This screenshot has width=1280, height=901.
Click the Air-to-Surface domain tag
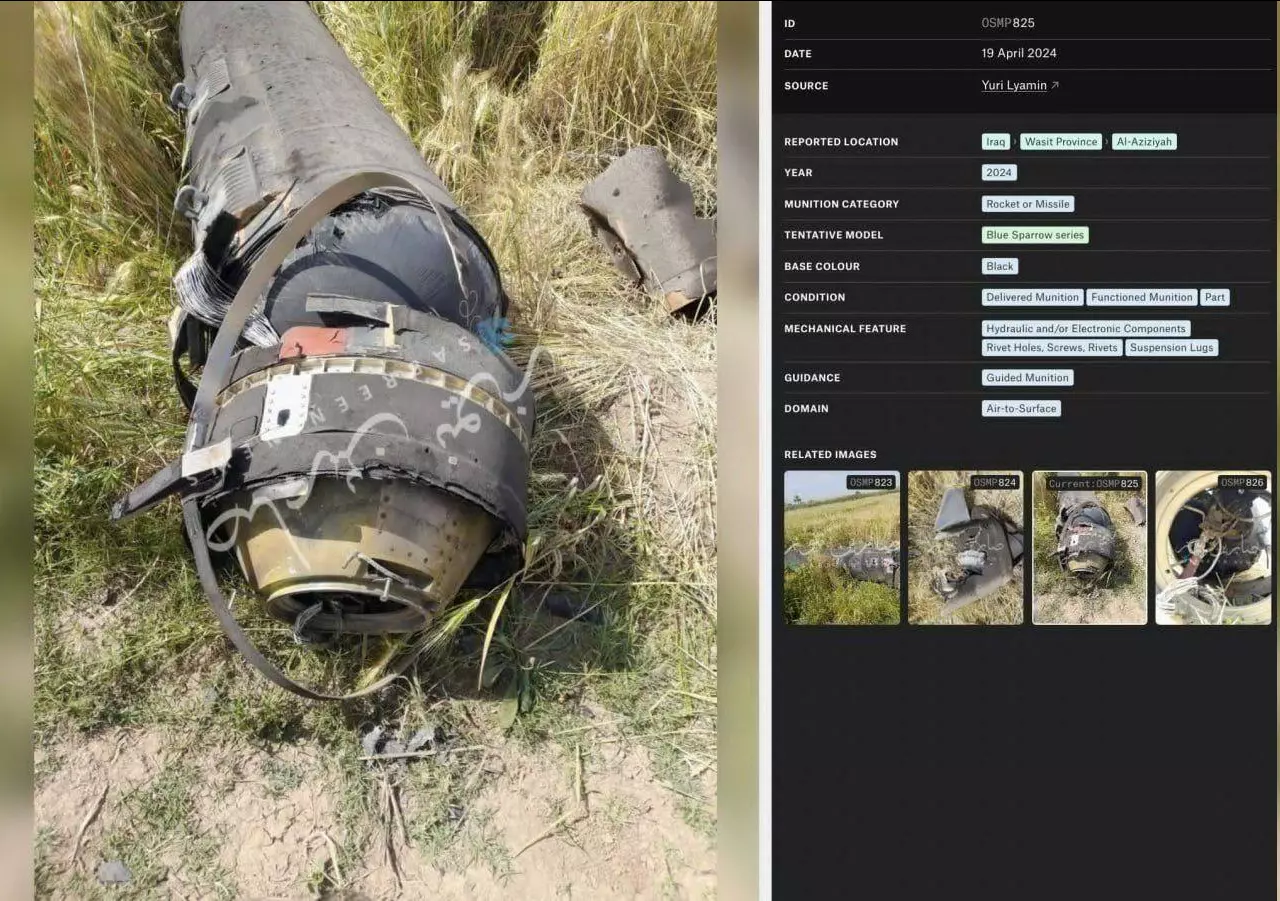(1021, 408)
